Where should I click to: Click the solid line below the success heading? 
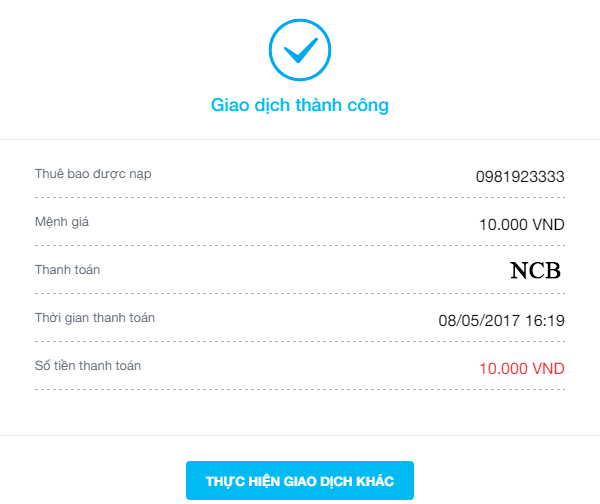pyautogui.click(x=300, y=139)
